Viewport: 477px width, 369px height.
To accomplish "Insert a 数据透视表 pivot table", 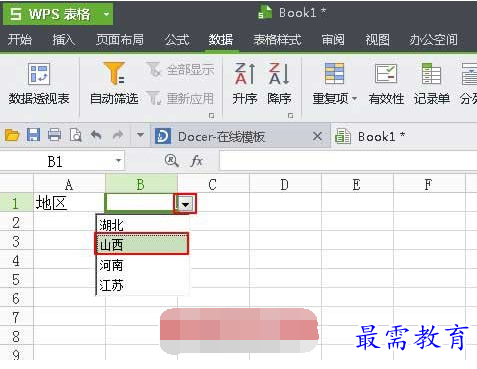I will (x=39, y=84).
